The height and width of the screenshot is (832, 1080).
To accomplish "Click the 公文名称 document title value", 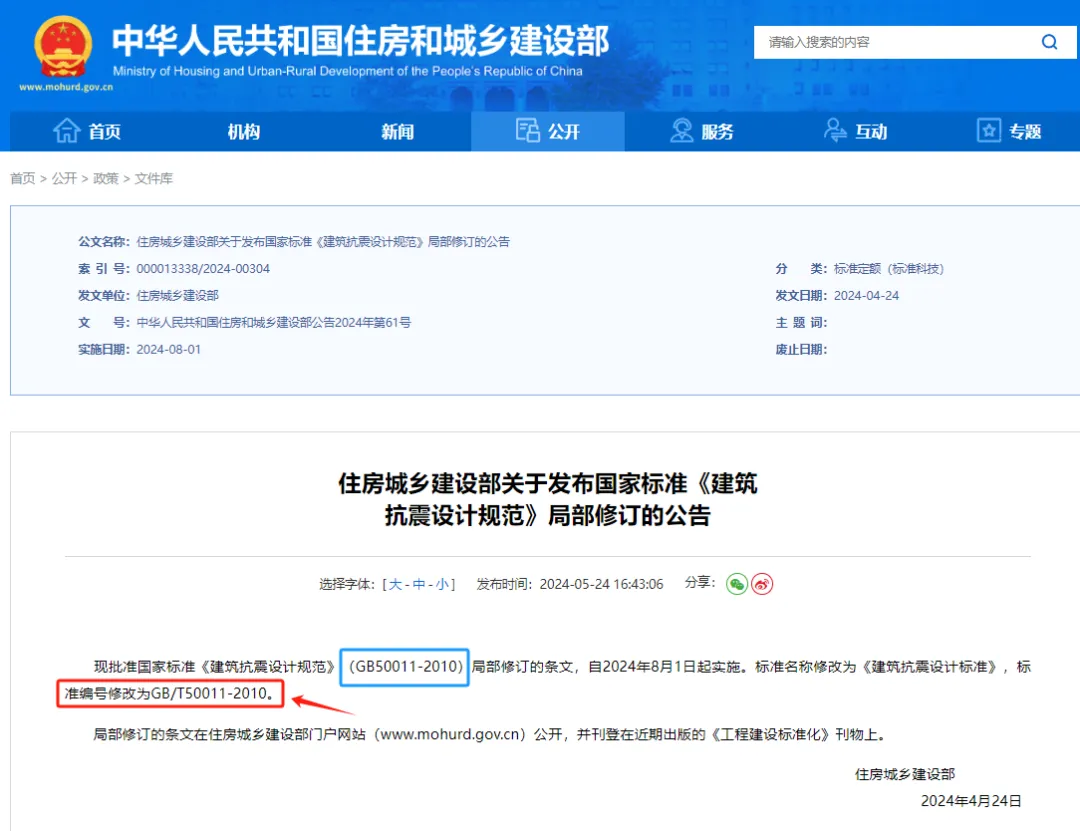I will [323, 242].
